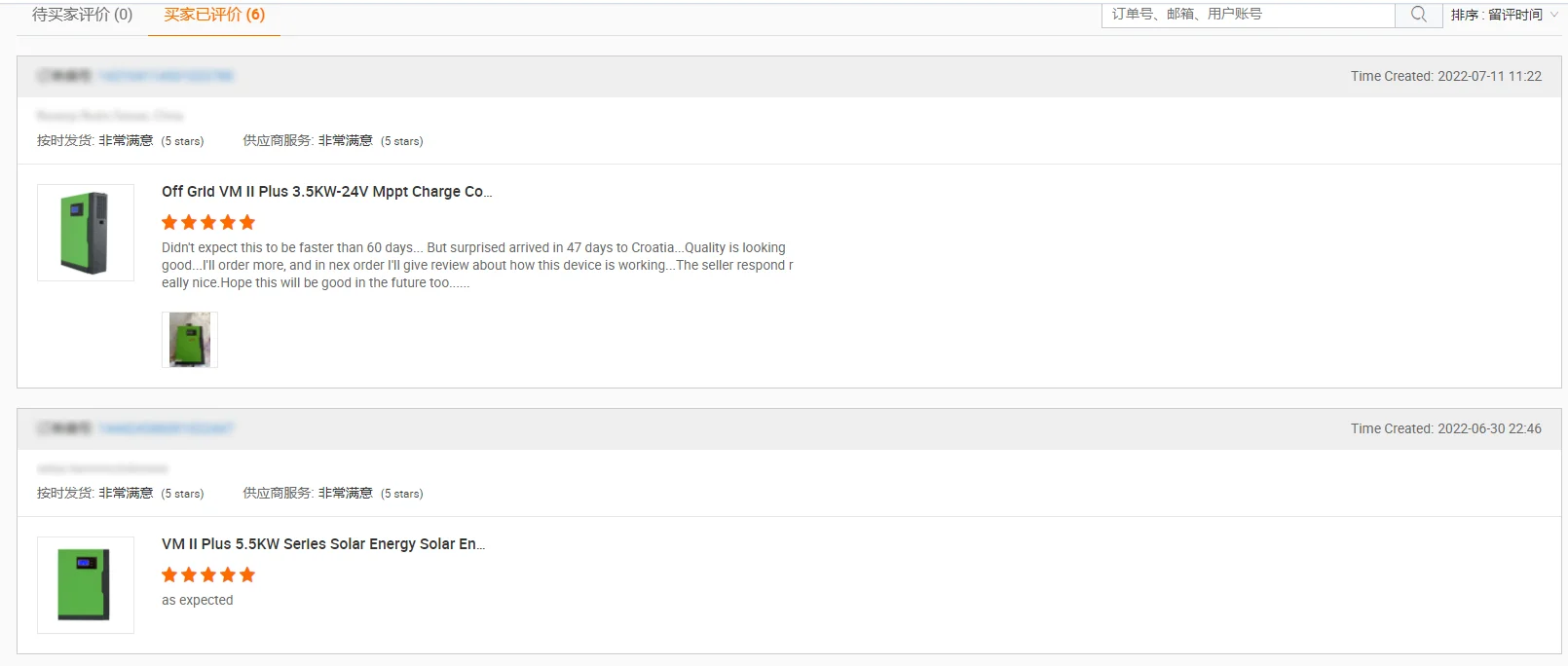Click the VM II Plus 5.5KW Series title
The width and height of the screenshot is (1568, 666).
322,544
